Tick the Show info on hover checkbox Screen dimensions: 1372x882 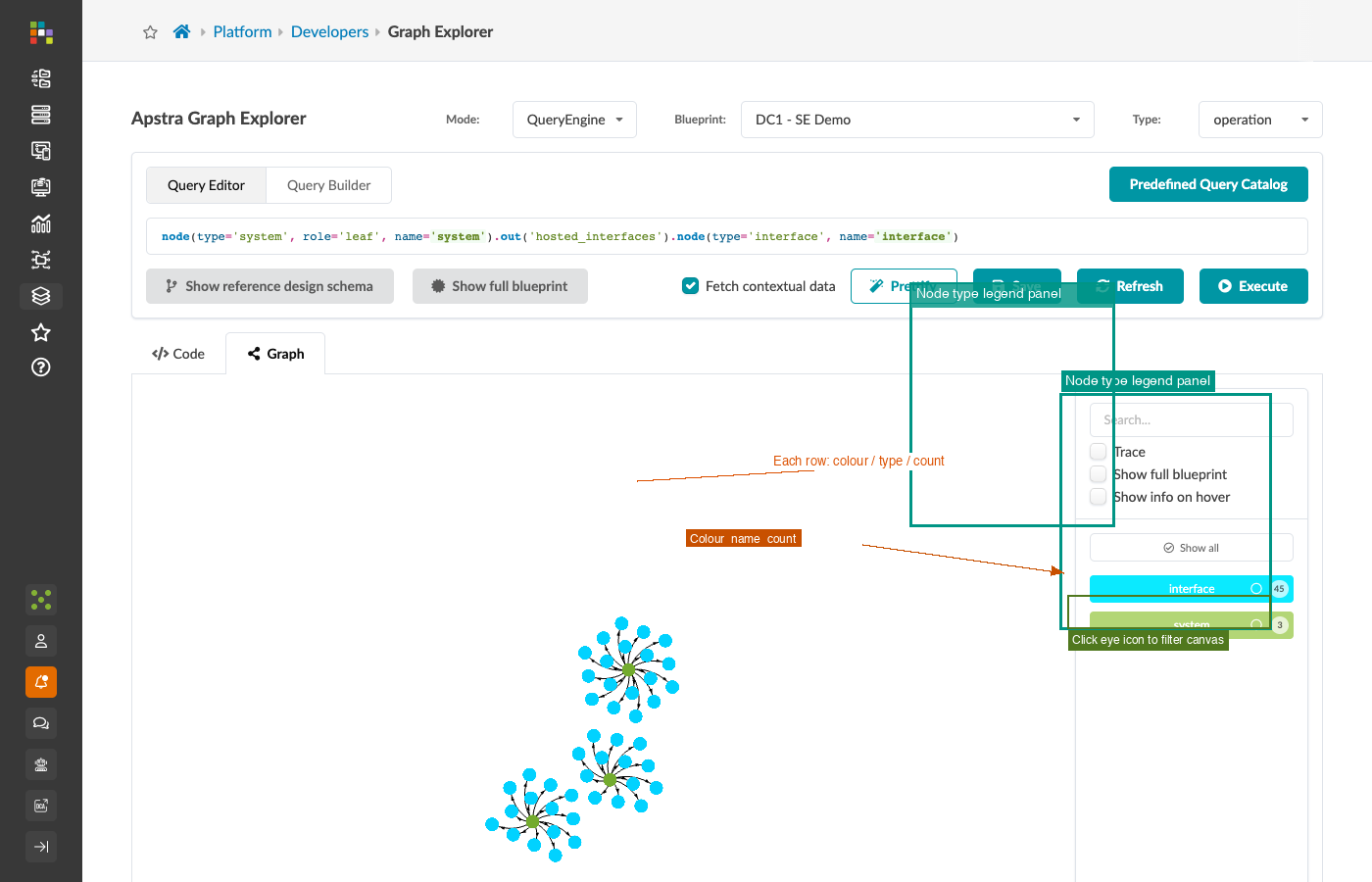pyautogui.click(x=1099, y=497)
